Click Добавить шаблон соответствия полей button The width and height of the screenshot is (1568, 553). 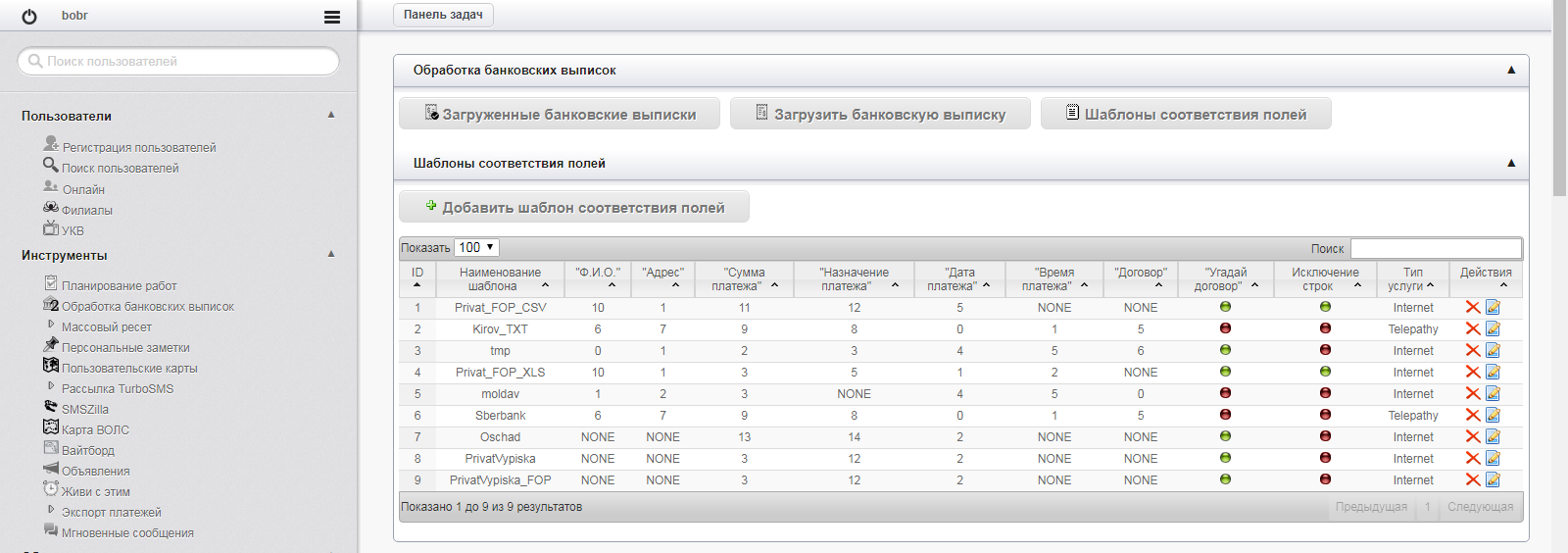[x=574, y=208]
